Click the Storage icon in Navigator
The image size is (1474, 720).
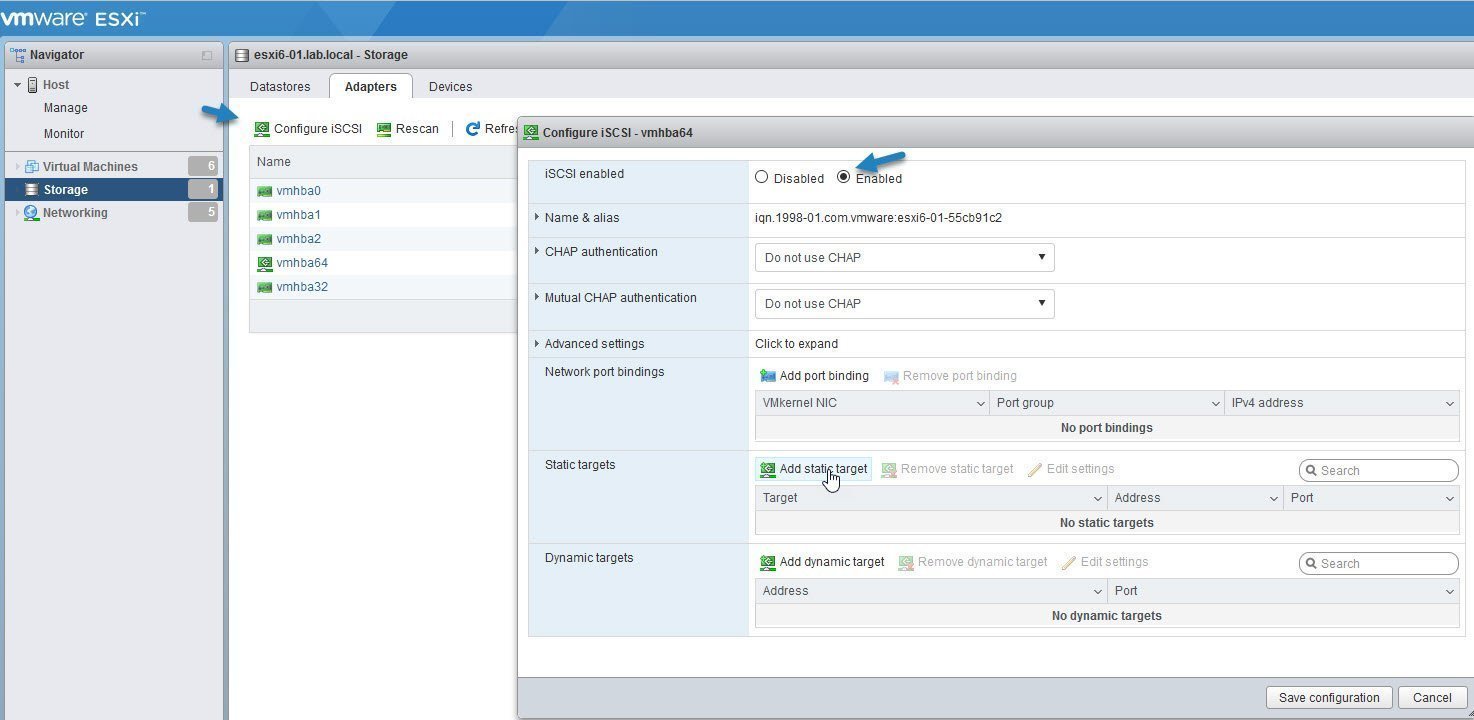click(x=31, y=190)
